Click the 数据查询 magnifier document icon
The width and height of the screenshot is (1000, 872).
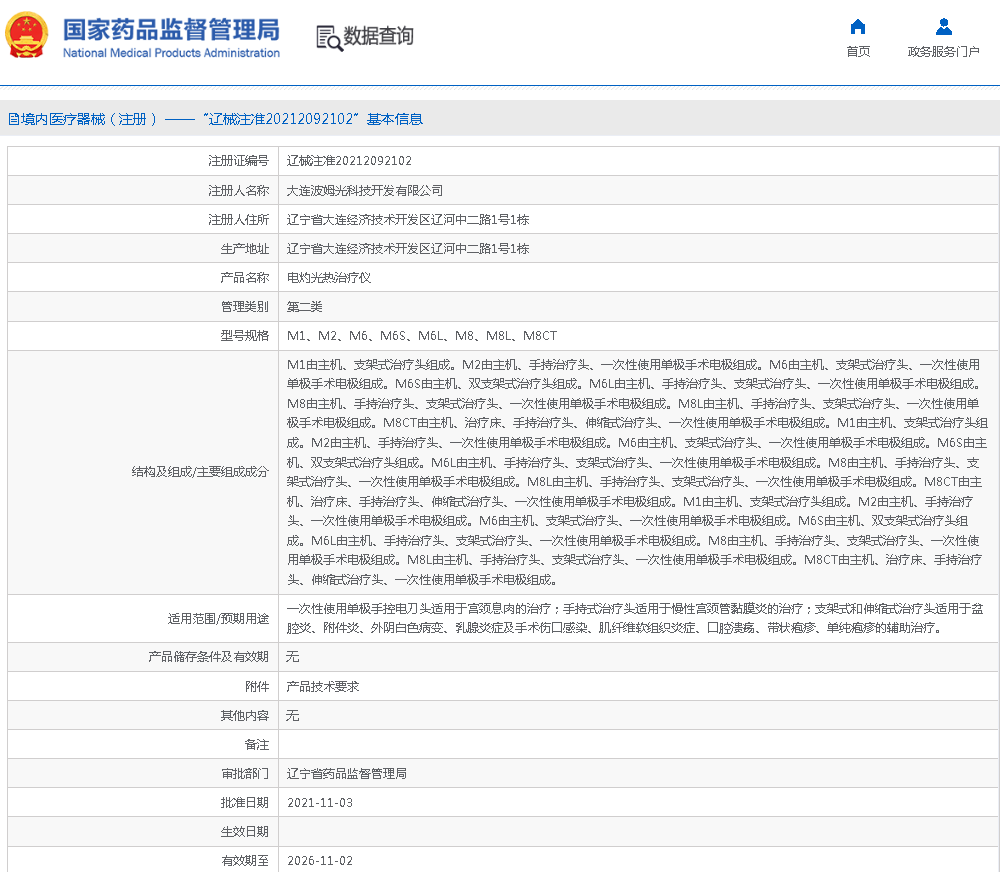pyautogui.click(x=329, y=37)
